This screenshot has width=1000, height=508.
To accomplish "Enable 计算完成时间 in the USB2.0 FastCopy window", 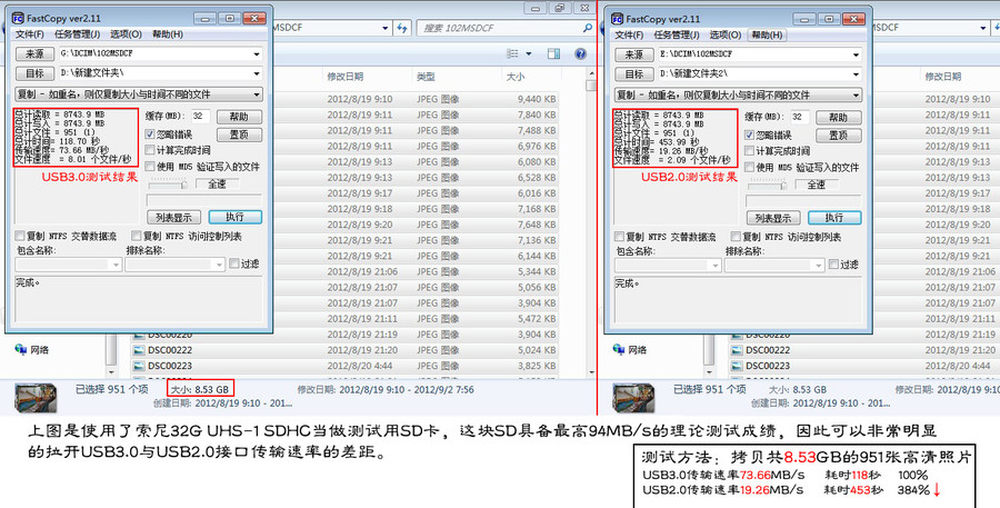I will pyautogui.click(x=750, y=151).
